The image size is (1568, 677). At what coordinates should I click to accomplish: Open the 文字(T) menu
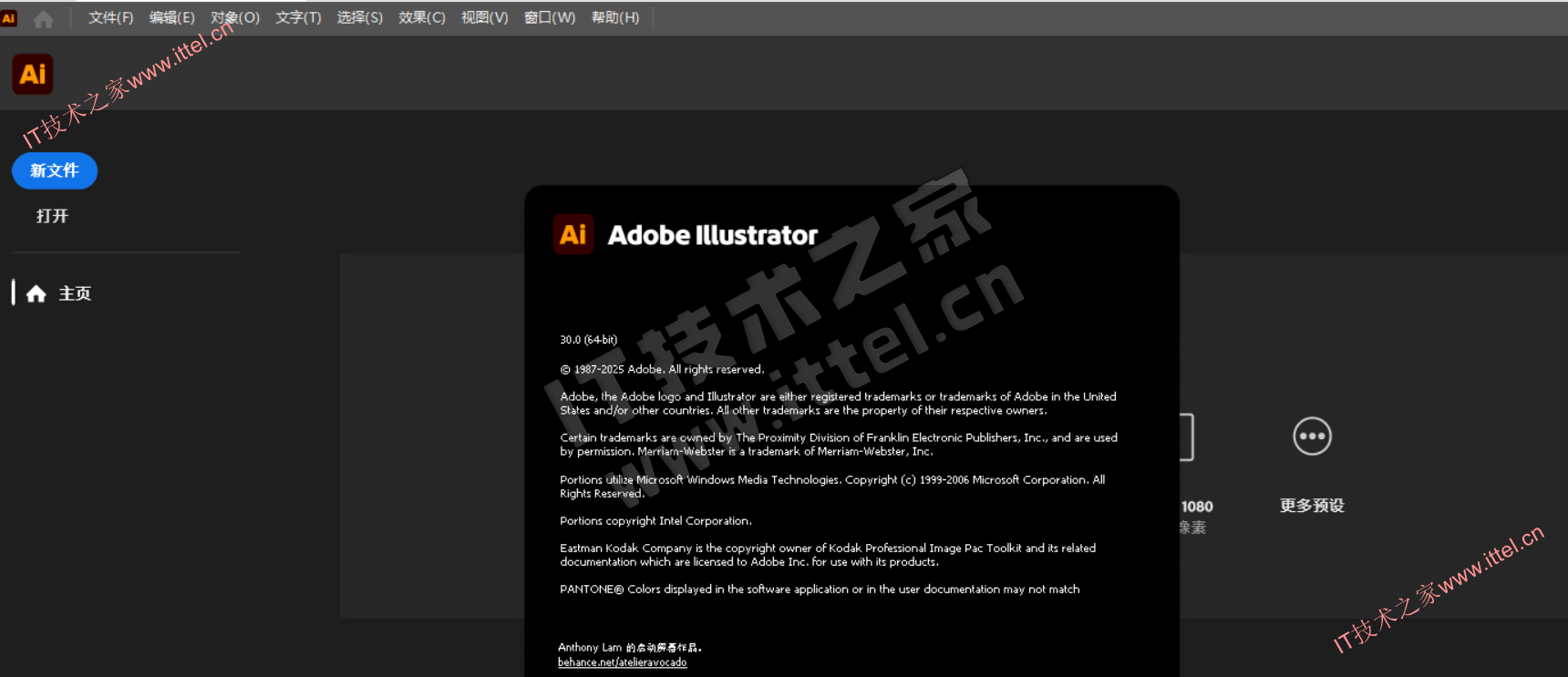pos(298,18)
